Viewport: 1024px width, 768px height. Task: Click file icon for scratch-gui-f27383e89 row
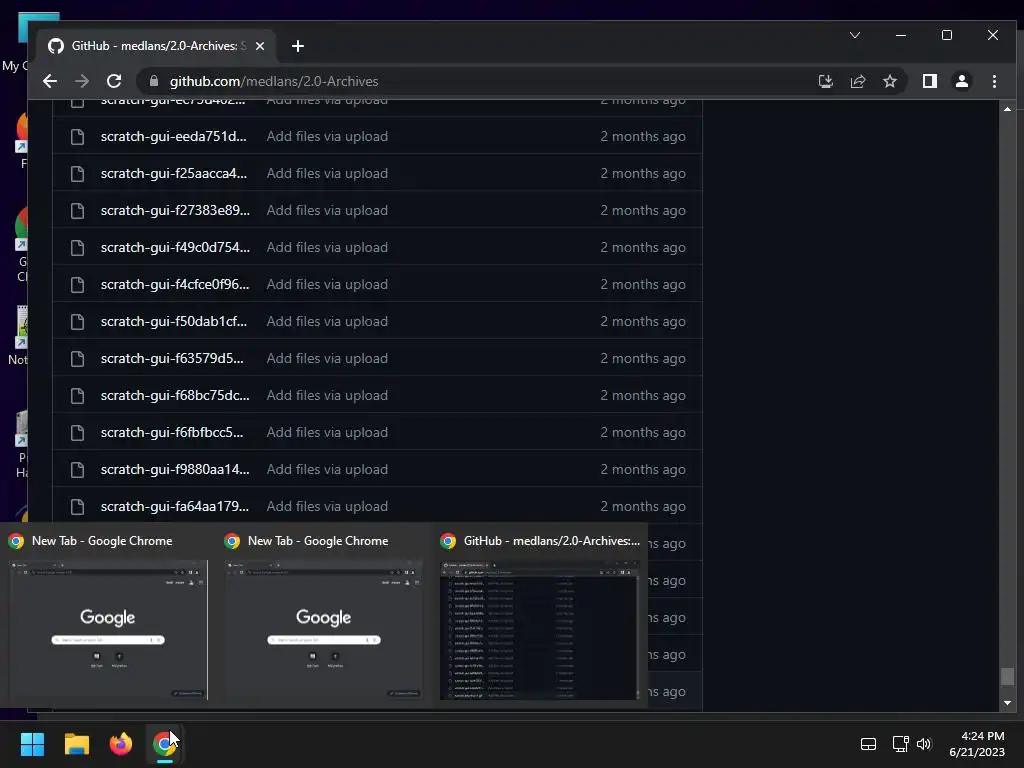77,210
